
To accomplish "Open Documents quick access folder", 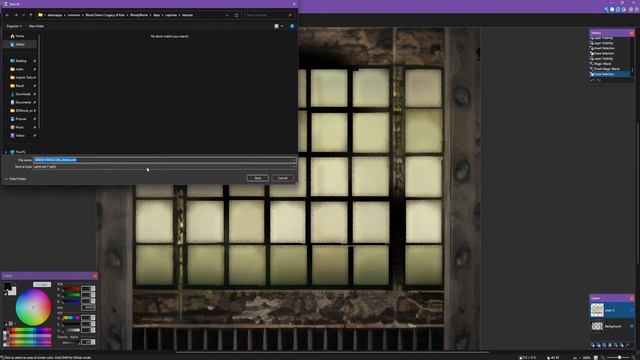I will (x=20, y=102).
